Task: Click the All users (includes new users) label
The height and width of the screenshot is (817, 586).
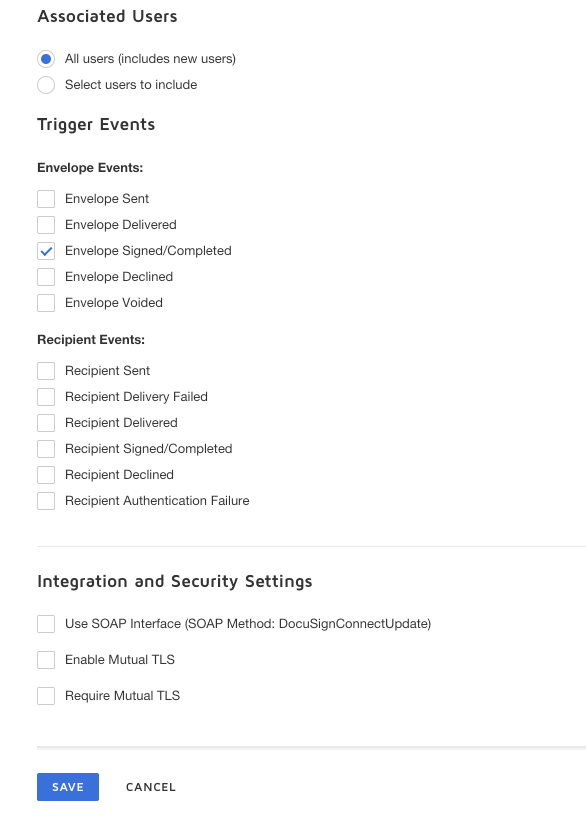Action: 150,59
